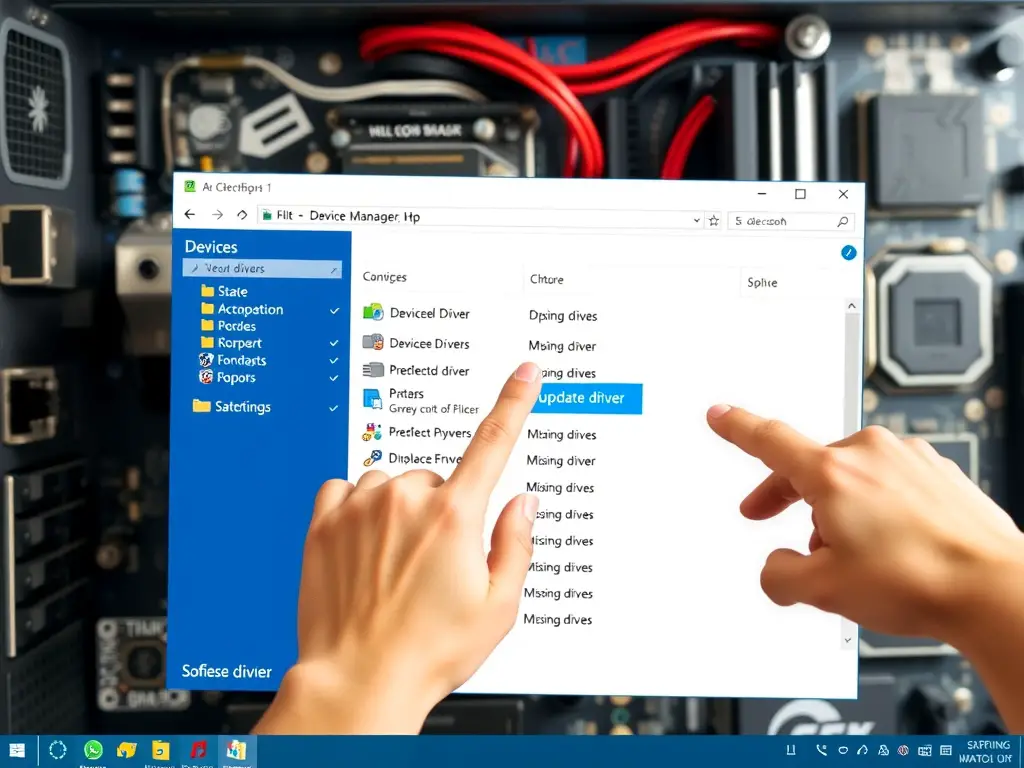The height and width of the screenshot is (768, 1024).
Task: Click the green folder icon in the address bar
Action: [x=266, y=215]
